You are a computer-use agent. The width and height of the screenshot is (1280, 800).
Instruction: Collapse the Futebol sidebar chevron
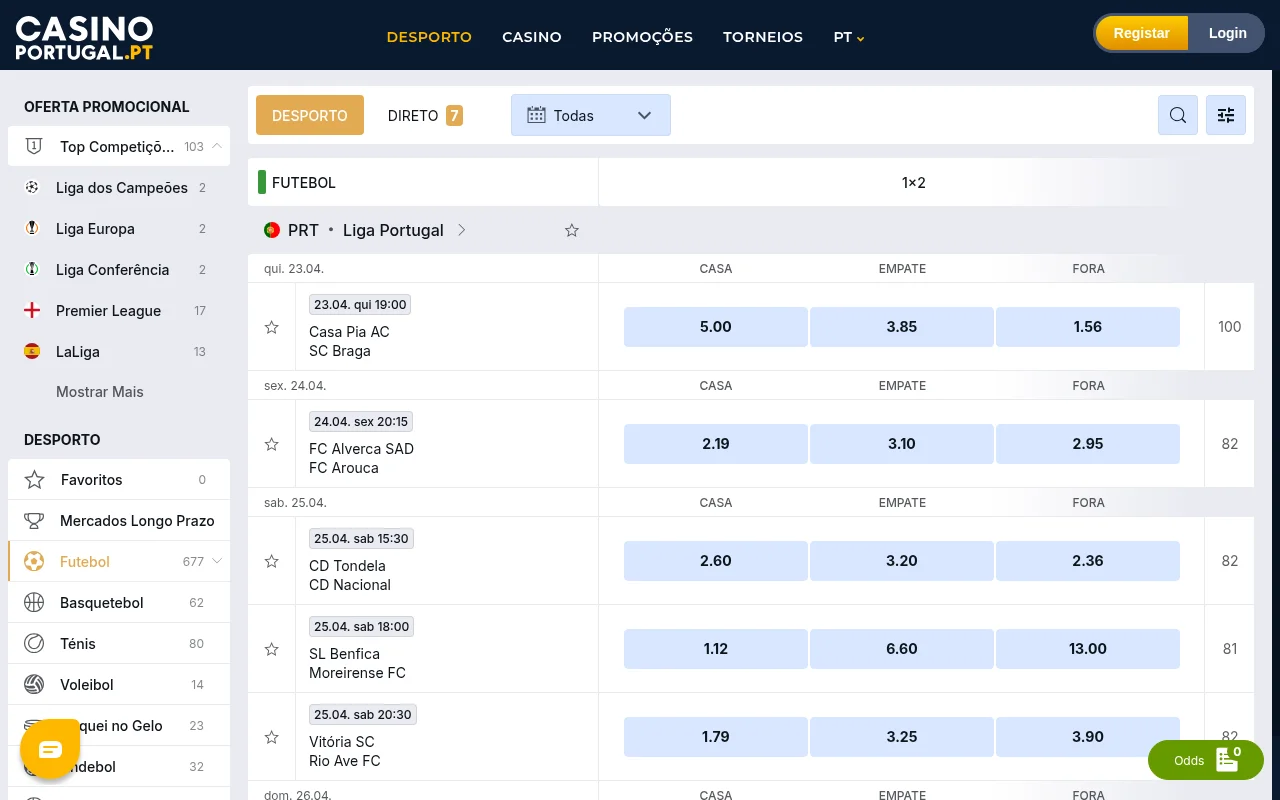[217, 562]
